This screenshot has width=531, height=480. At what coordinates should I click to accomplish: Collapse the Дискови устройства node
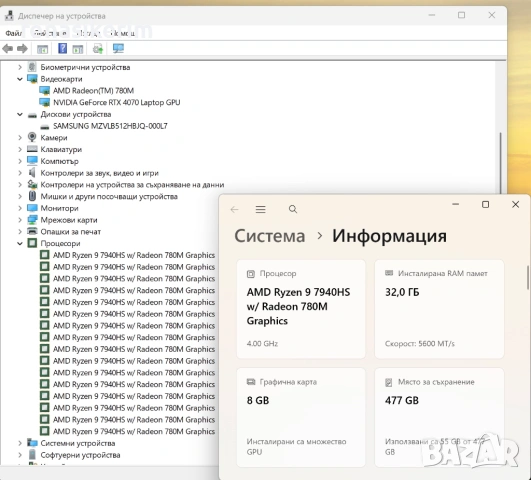20,114
